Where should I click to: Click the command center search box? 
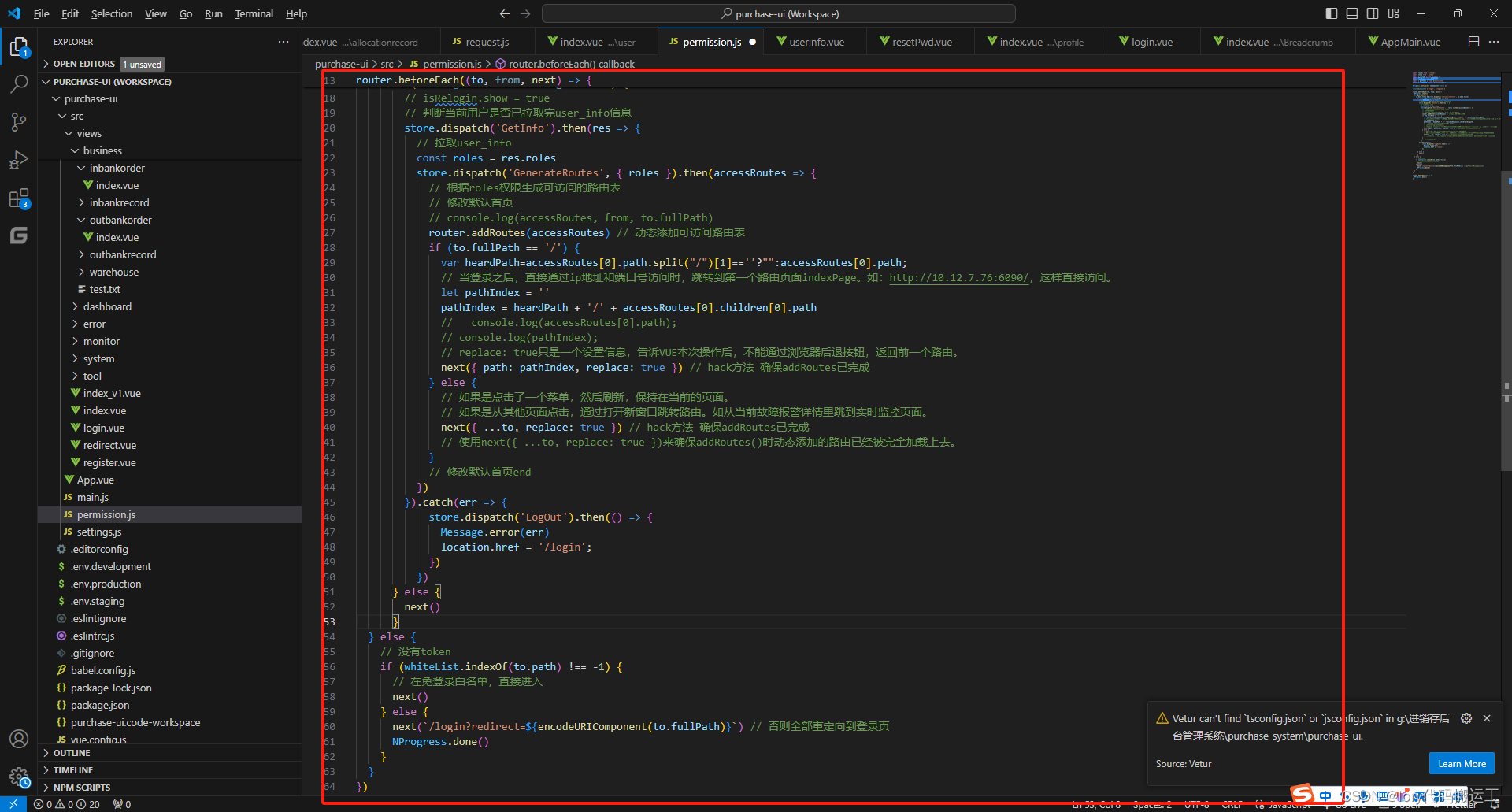(778, 13)
